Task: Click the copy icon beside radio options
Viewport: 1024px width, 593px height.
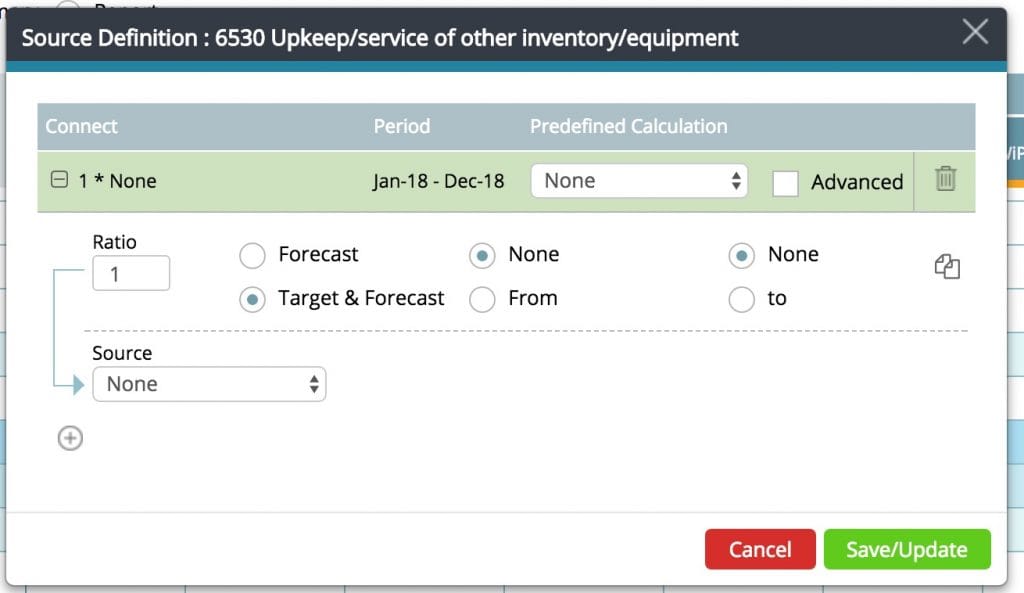Action: click(946, 266)
